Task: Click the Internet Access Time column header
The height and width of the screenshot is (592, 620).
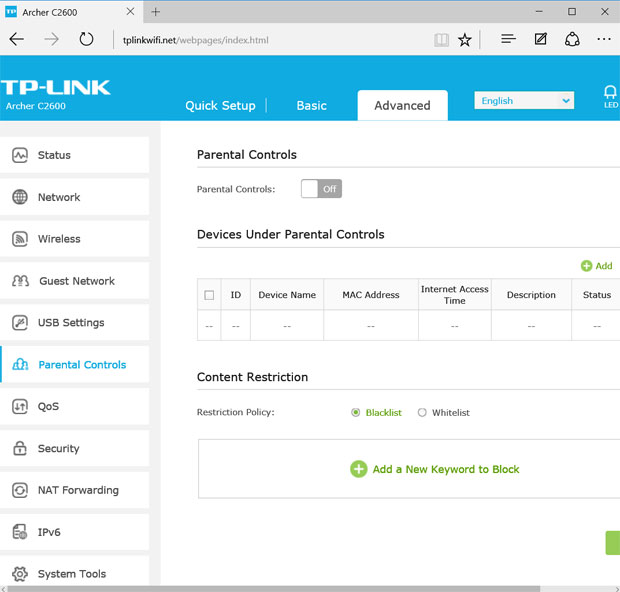Action: (x=455, y=295)
